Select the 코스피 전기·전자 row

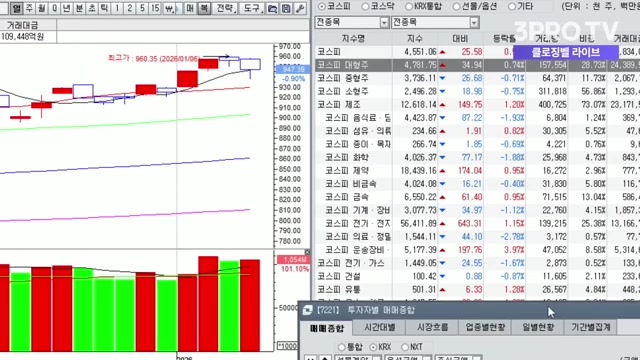[477, 223]
